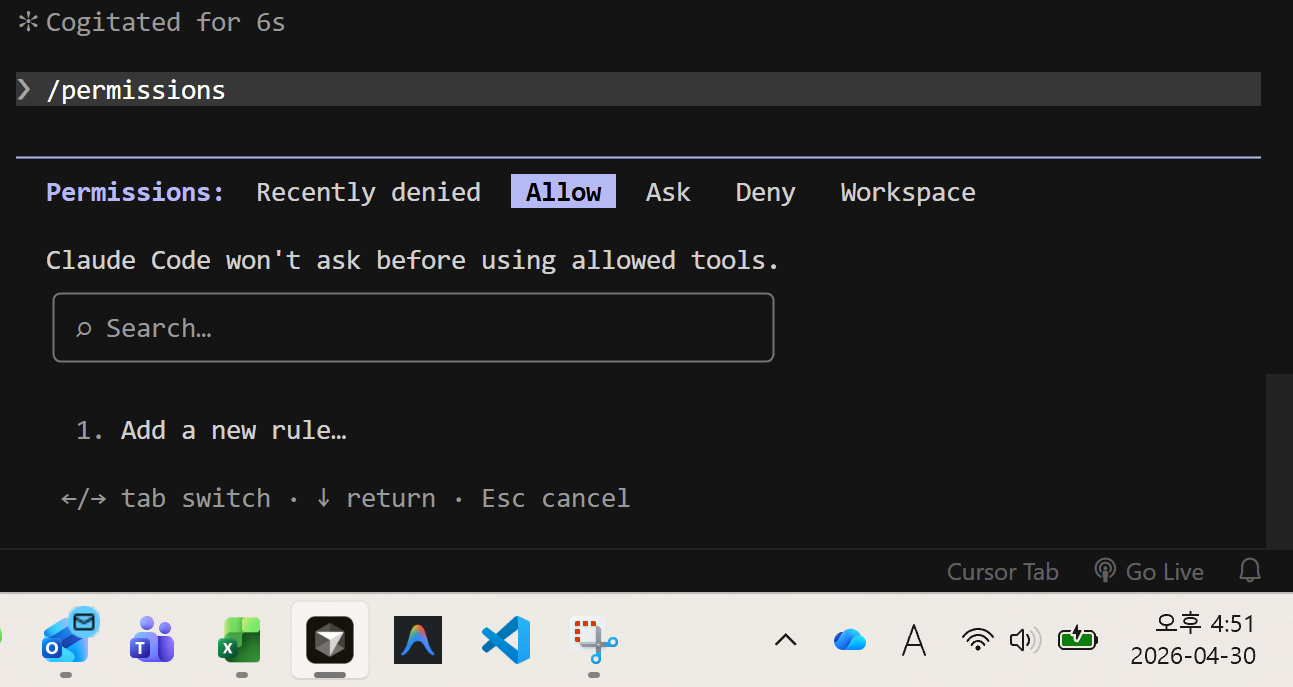Launch Excel from the taskbar
1293x687 pixels.
click(x=240, y=639)
